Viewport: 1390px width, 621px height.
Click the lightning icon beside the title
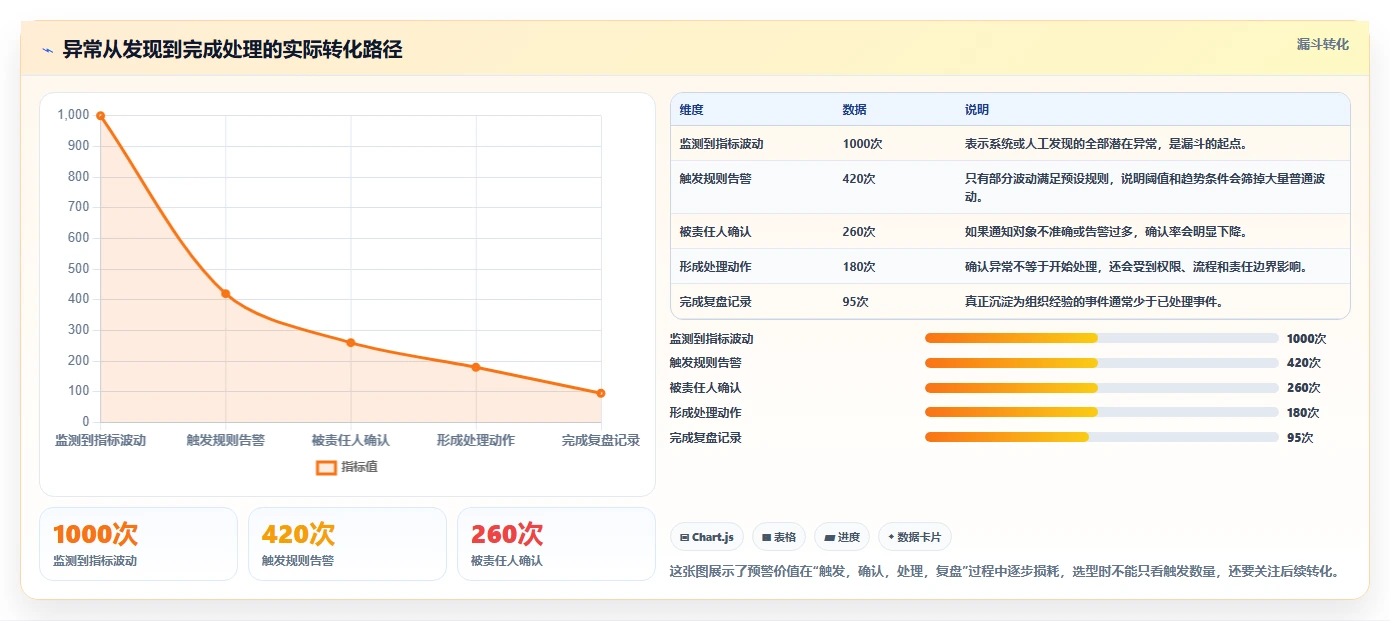click(48, 50)
